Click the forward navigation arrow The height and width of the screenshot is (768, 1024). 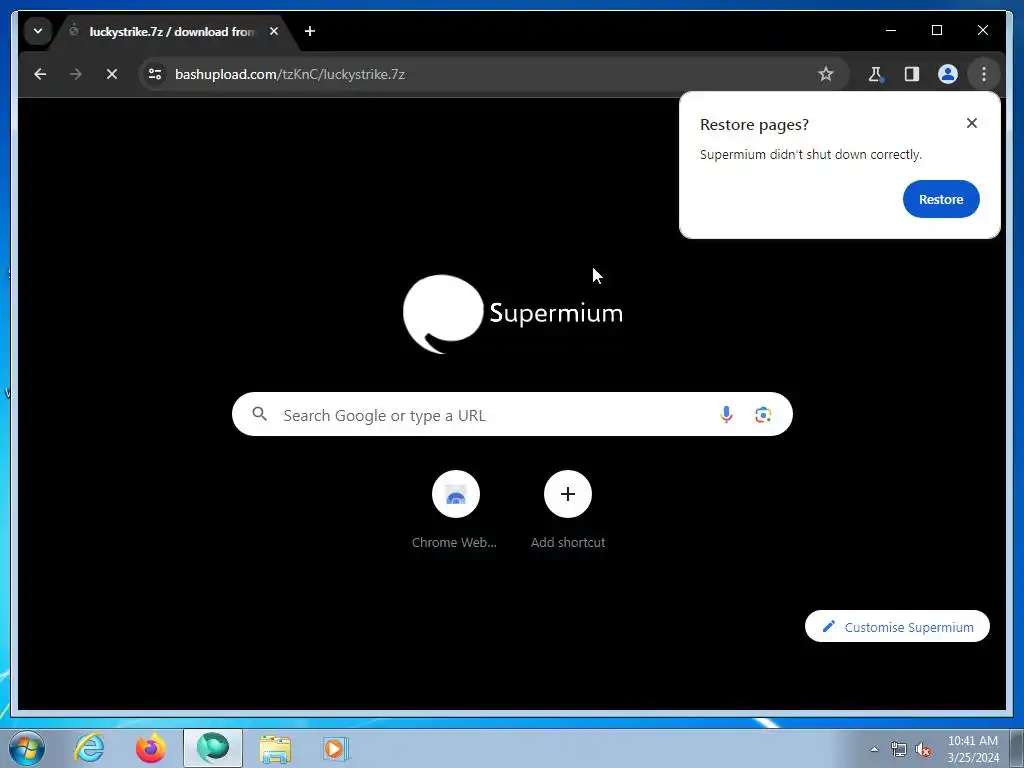pyautogui.click(x=76, y=74)
